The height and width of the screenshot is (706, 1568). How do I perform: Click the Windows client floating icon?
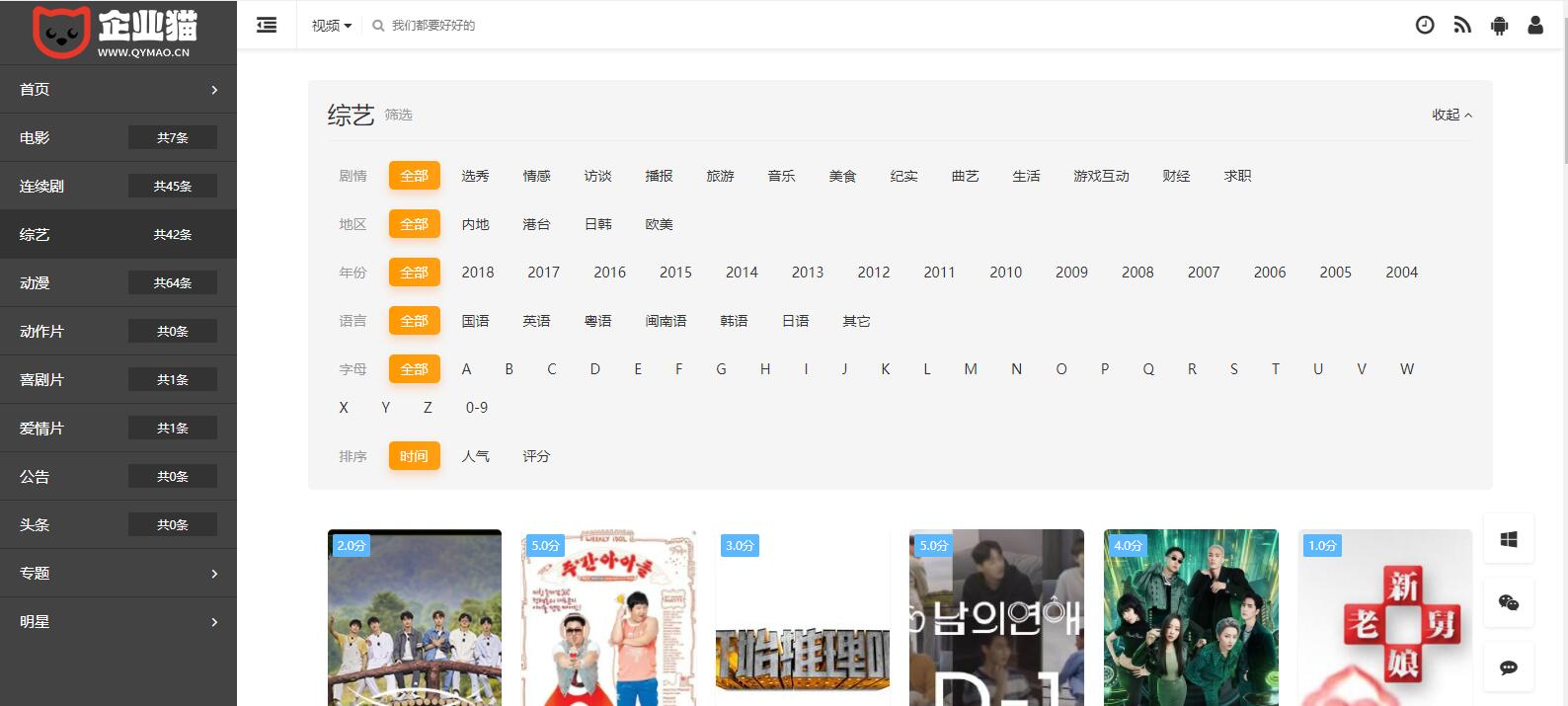point(1508,539)
